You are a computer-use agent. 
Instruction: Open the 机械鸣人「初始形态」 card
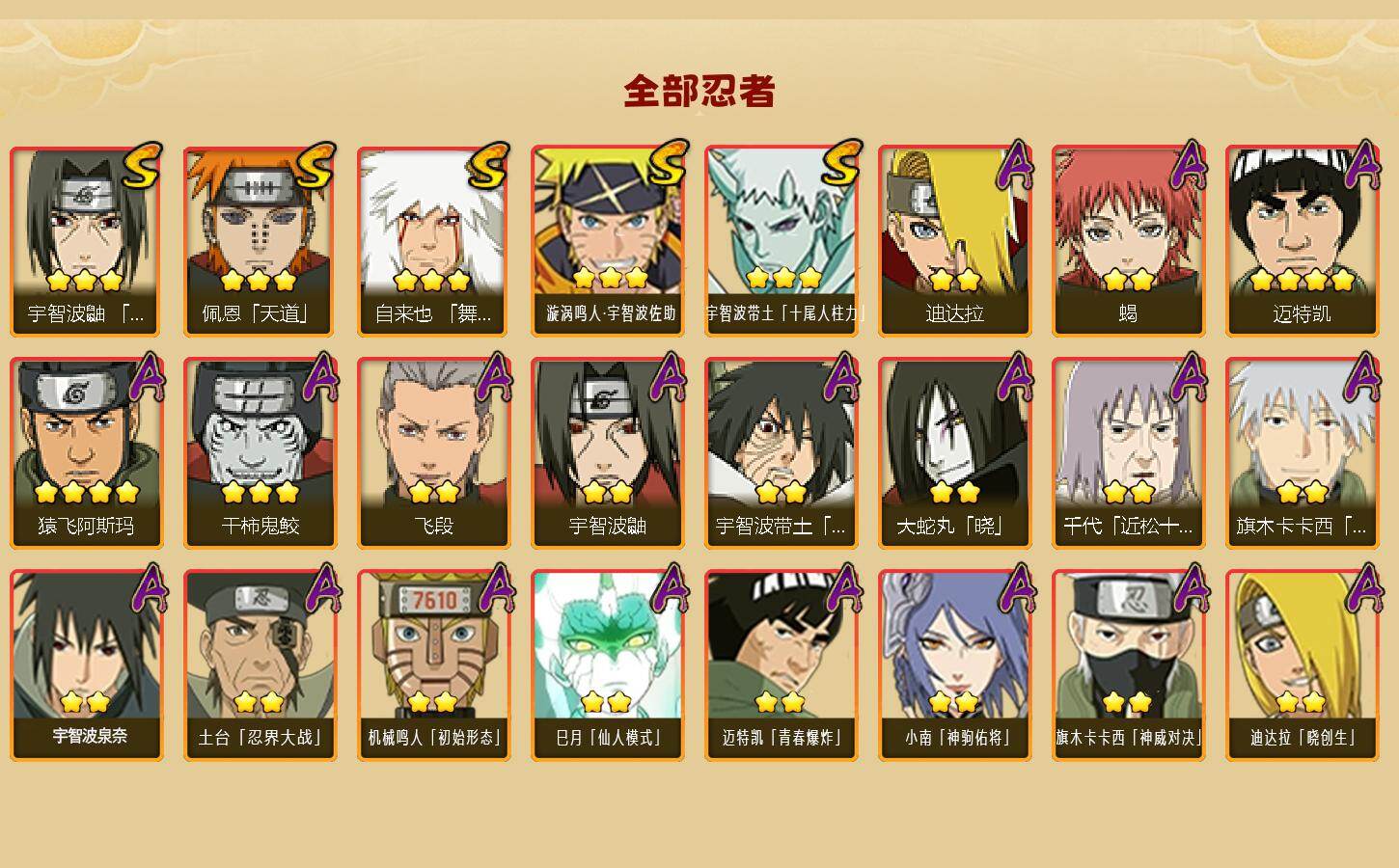(x=434, y=665)
